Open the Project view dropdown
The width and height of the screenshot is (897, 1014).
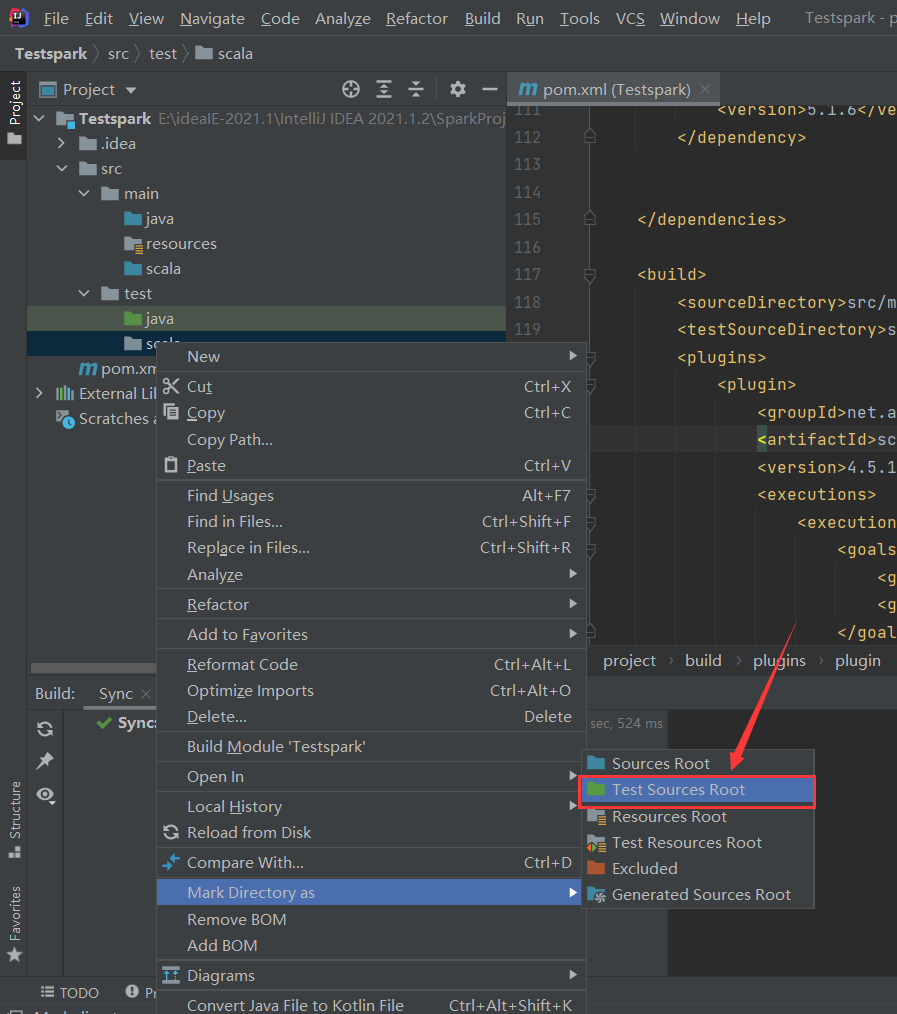tap(131, 90)
